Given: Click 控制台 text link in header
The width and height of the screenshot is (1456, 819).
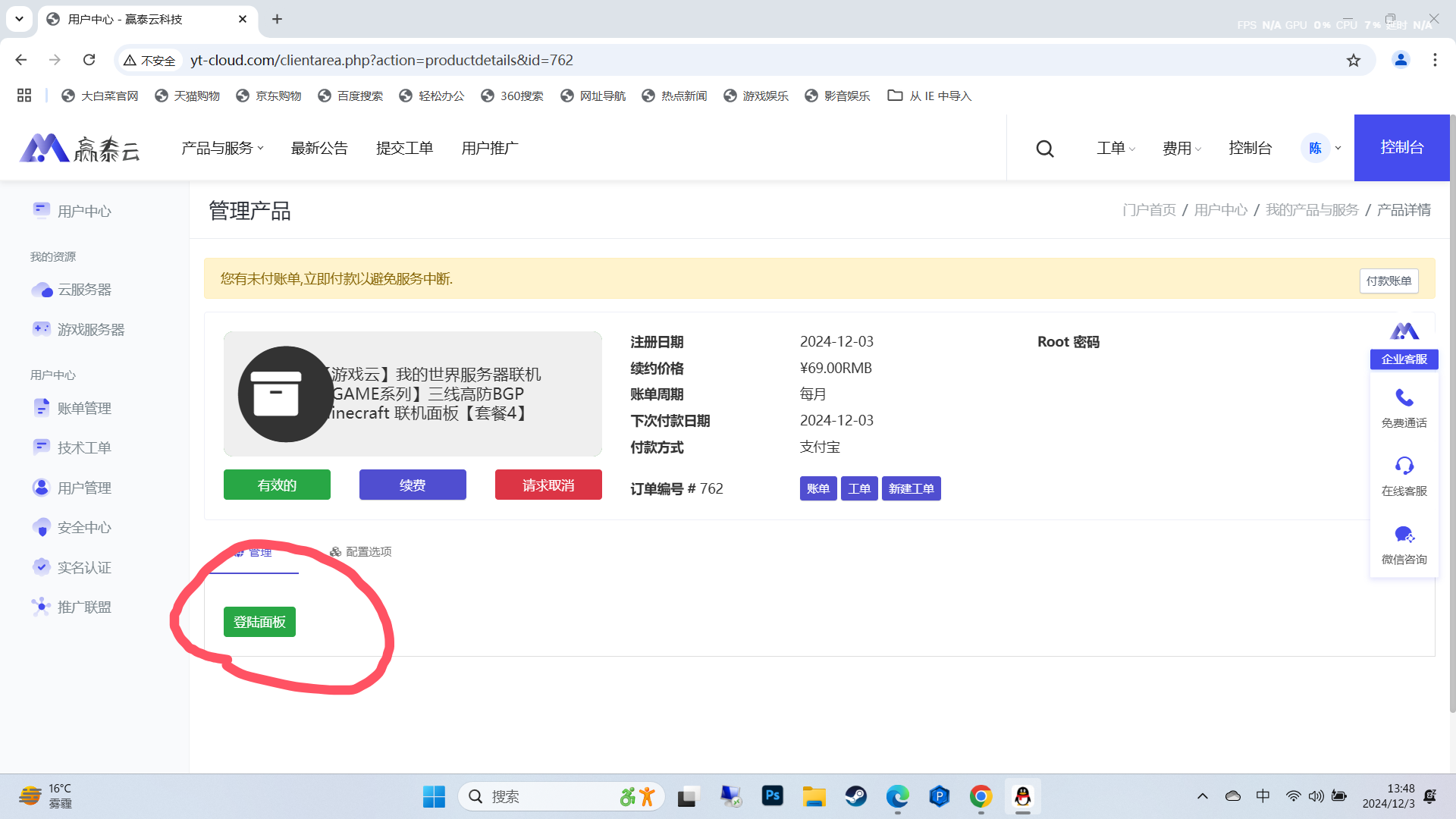Looking at the screenshot, I should tap(1250, 148).
